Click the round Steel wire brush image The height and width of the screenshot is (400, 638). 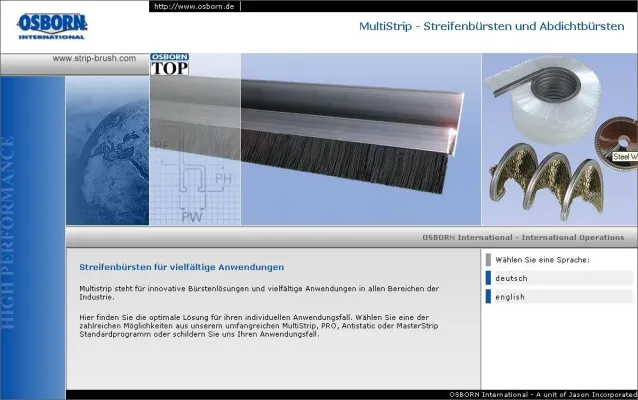click(x=617, y=143)
